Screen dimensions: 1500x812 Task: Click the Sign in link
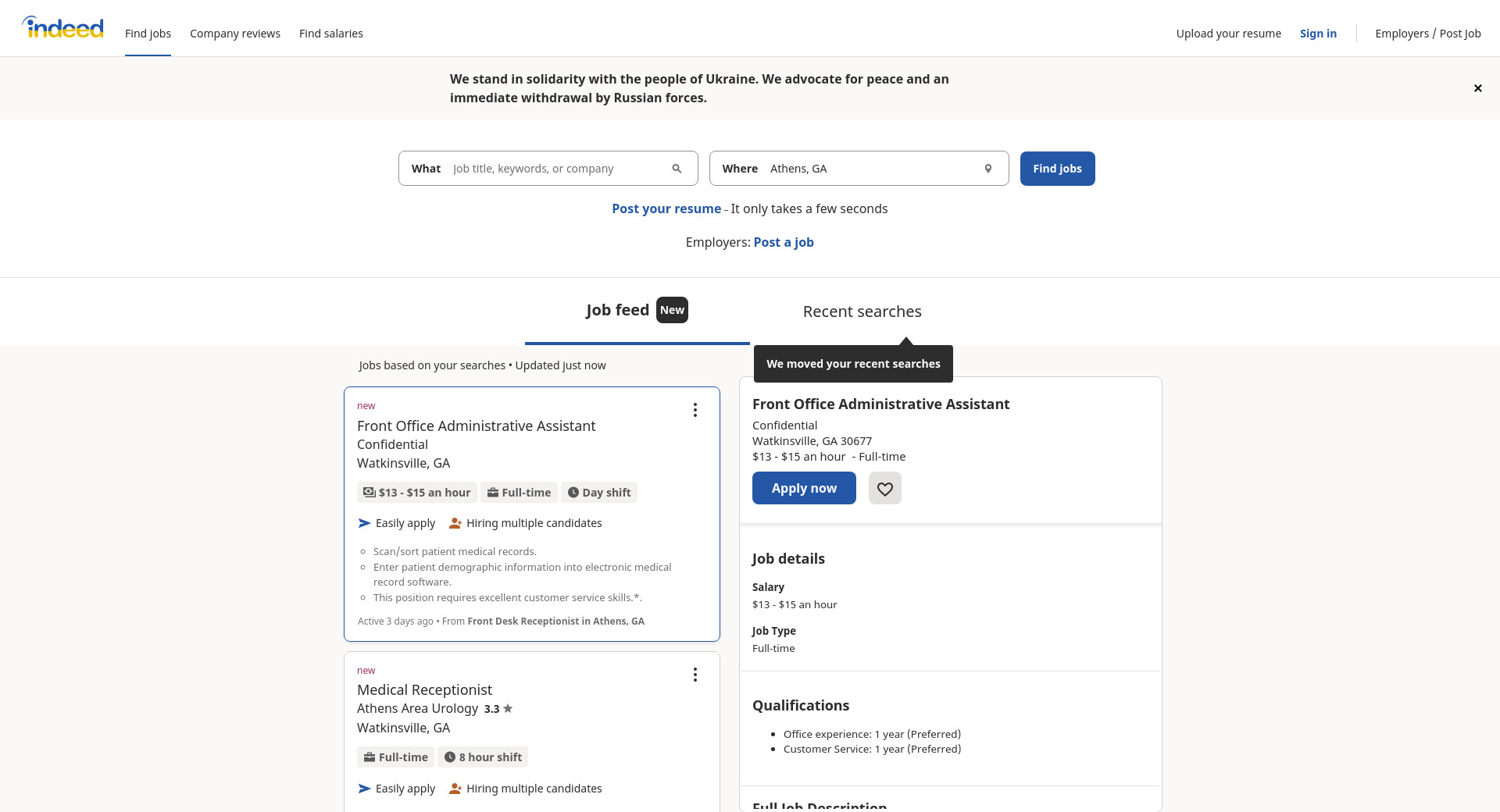tap(1317, 34)
